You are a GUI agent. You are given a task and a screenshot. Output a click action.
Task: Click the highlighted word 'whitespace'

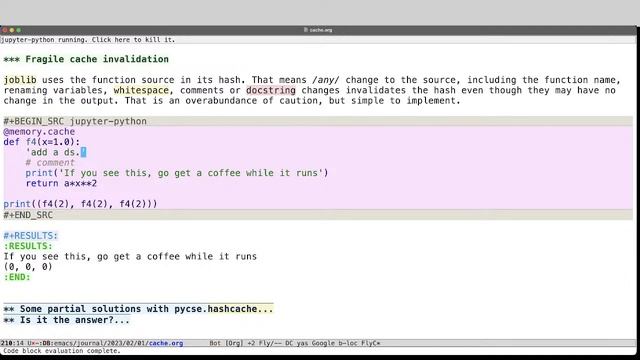(x=141, y=90)
